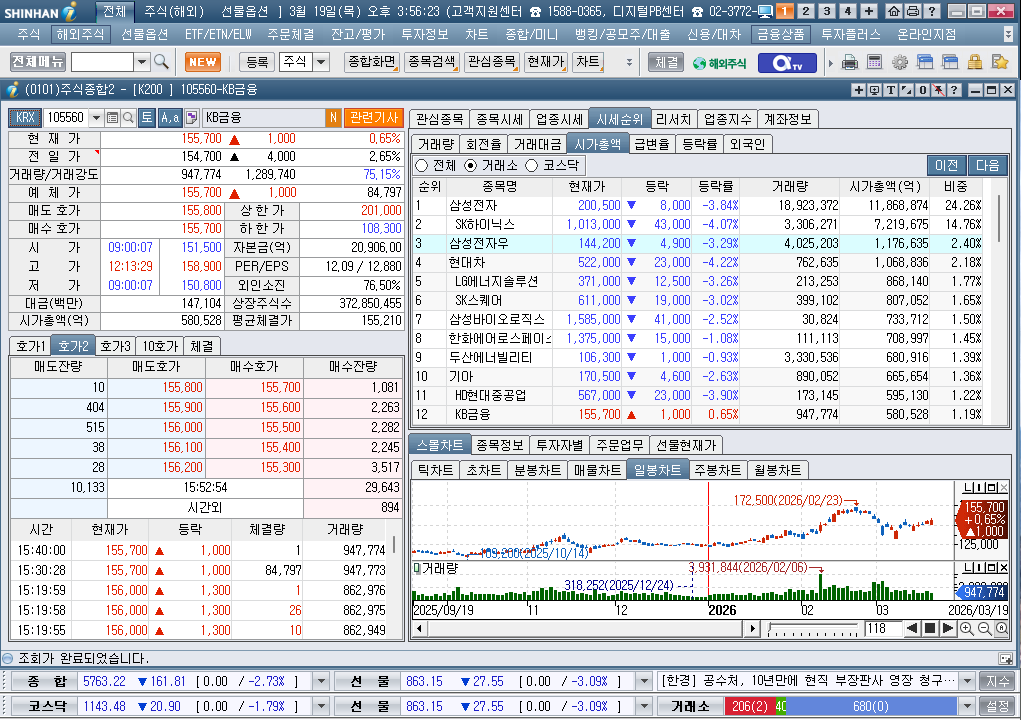Click the zoom in chart magnifier
Screen dimensions: 1021x720
click(966, 628)
